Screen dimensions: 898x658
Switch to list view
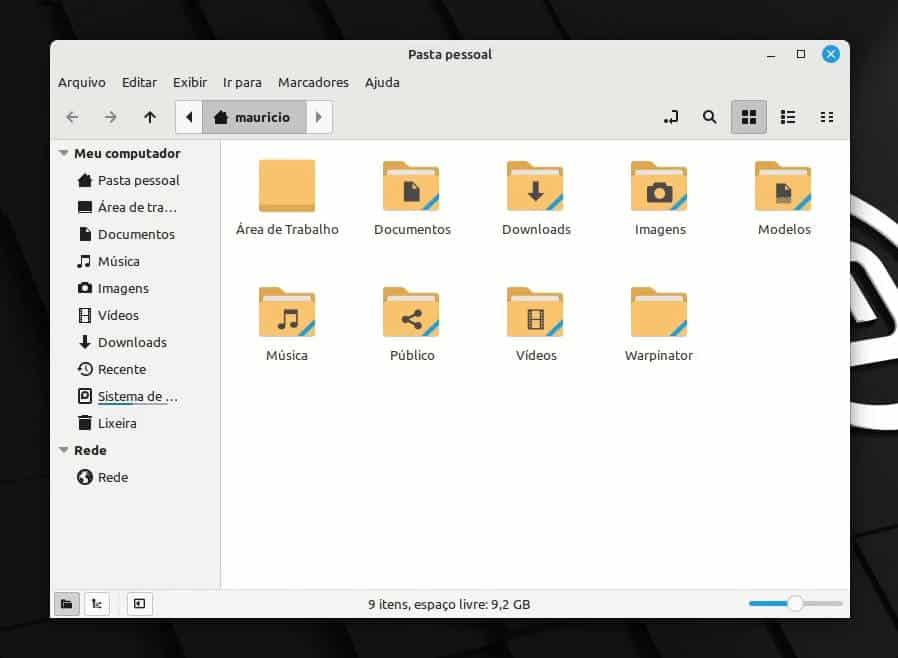pyautogui.click(x=788, y=117)
